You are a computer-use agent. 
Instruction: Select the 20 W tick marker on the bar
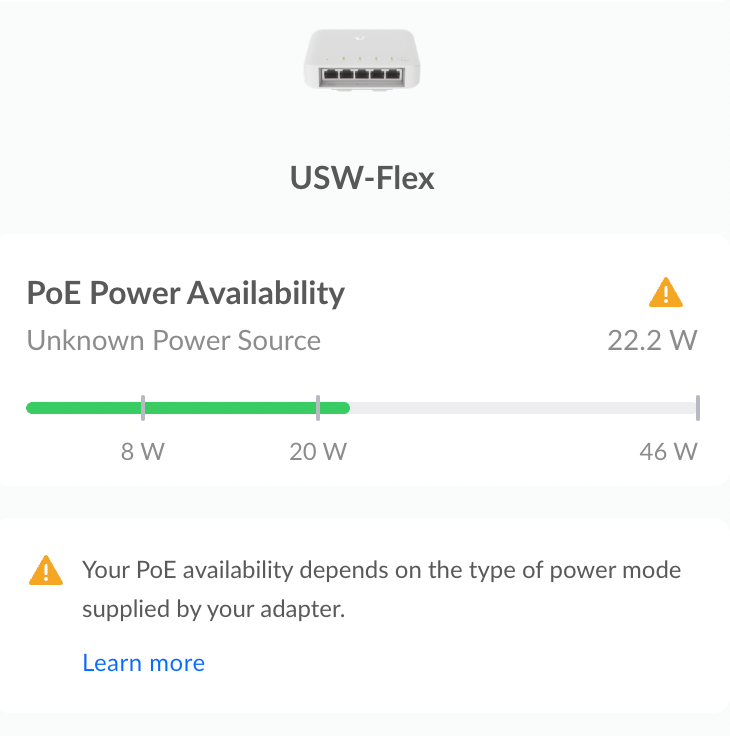click(318, 408)
